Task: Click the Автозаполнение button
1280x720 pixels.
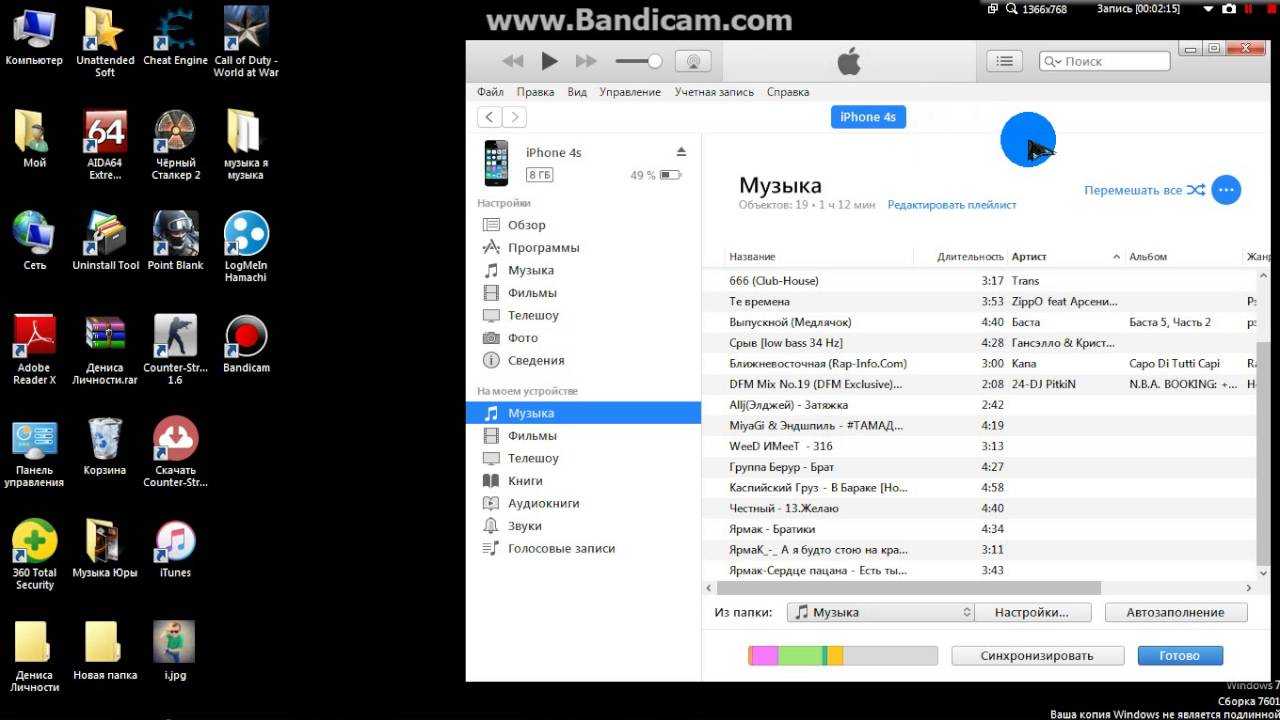Action: pos(1175,612)
